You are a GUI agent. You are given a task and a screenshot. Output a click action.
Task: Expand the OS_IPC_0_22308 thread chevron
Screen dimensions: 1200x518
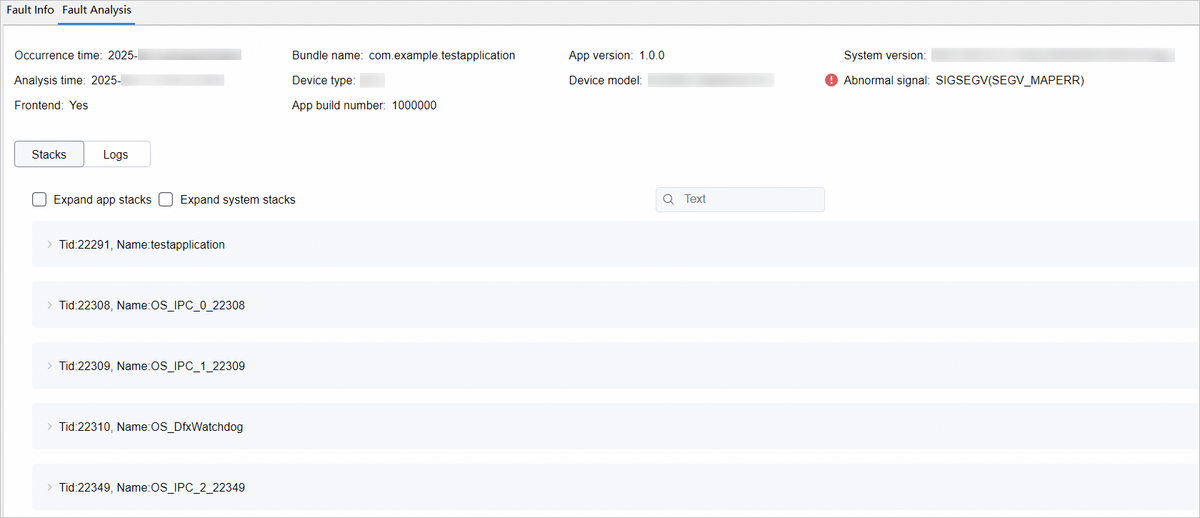click(49, 305)
